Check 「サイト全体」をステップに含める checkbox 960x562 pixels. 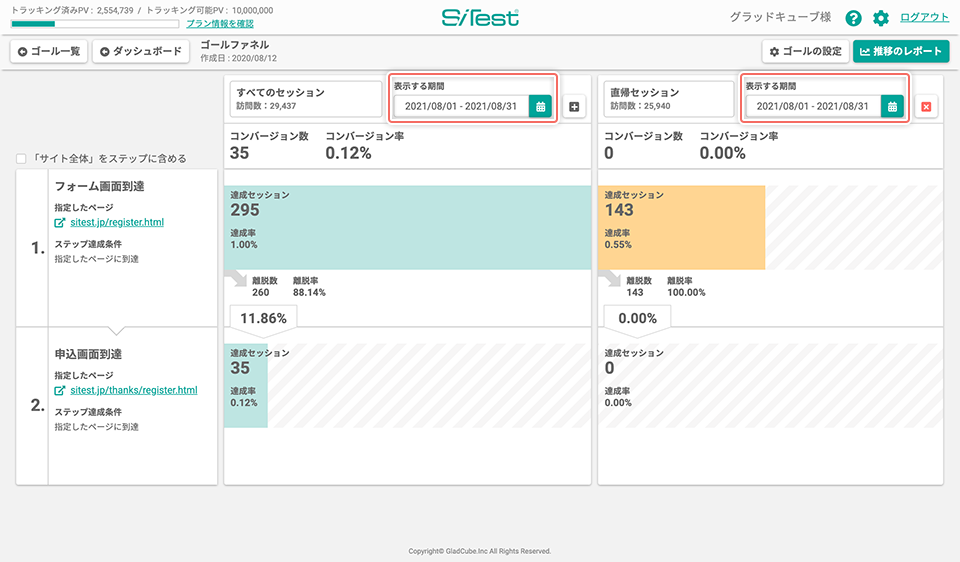pos(21,159)
